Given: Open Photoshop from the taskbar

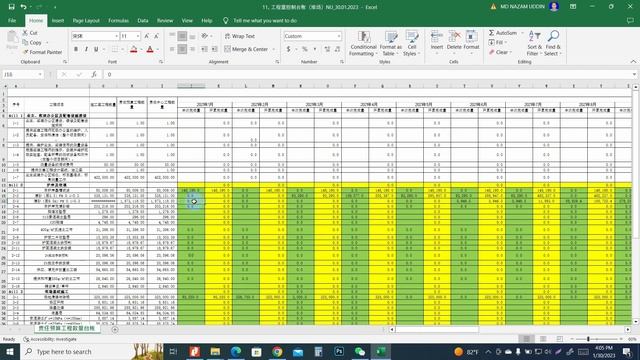Looking at the screenshot, I should click(339, 351).
